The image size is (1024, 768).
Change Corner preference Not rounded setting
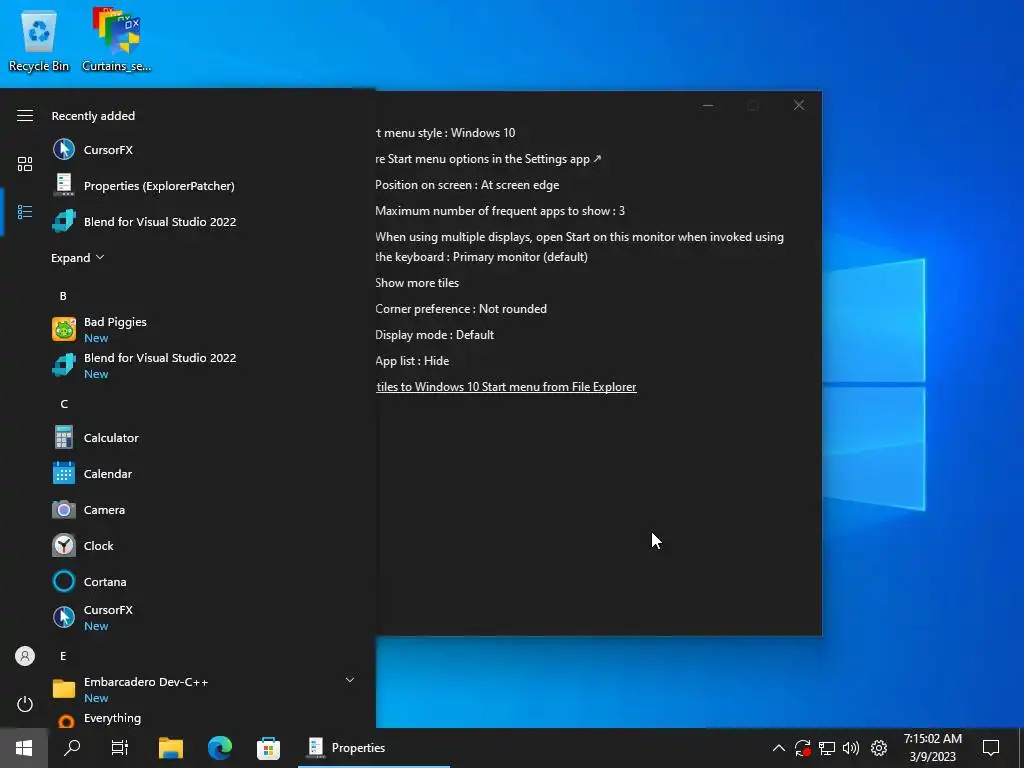pos(460,309)
